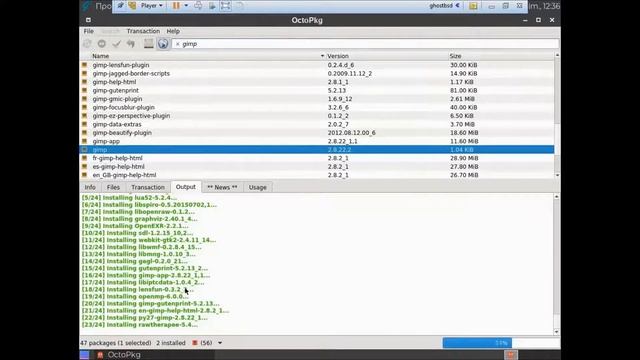Viewport: 640px width, 360px height.
Task: Click the fullscreen icon in VM player bar
Action: [x=225, y=6]
